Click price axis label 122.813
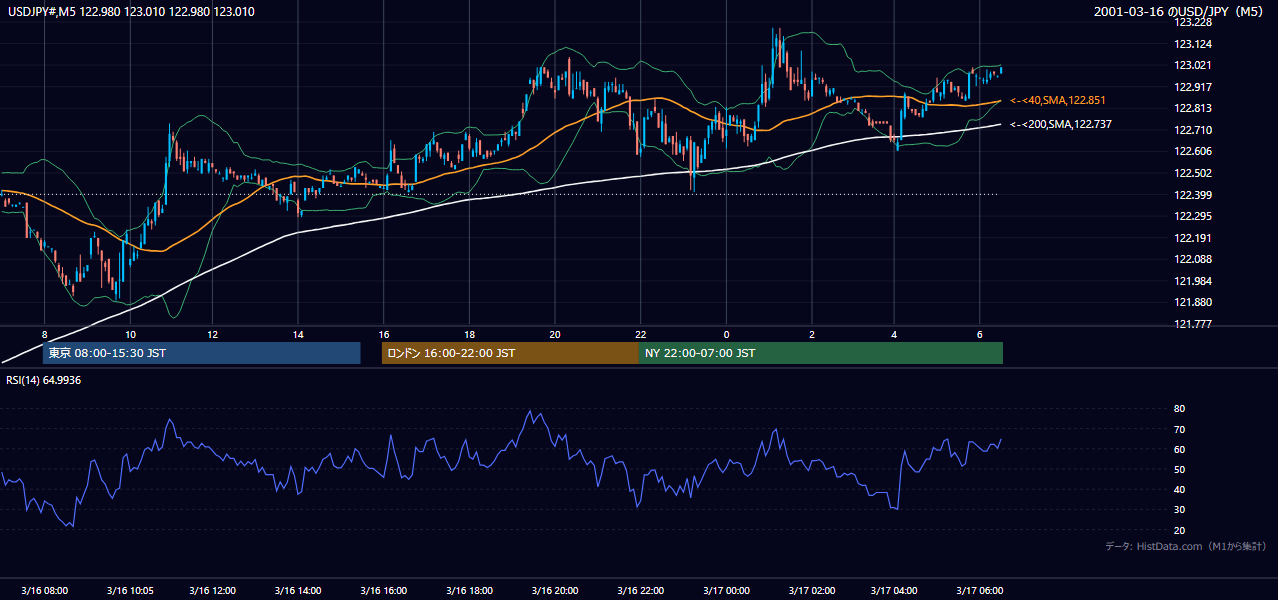The width and height of the screenshot is (1278, 600). [x=1194, y=109]
